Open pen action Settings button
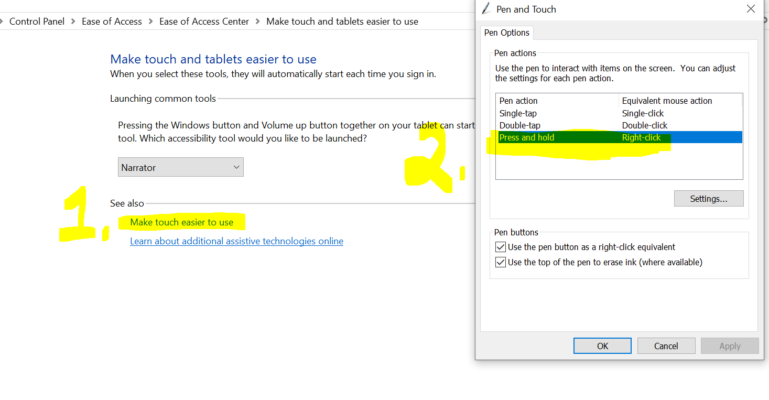The width and height of the screenshot is (769, 400). pyautogui.click(x=709, y=199)
